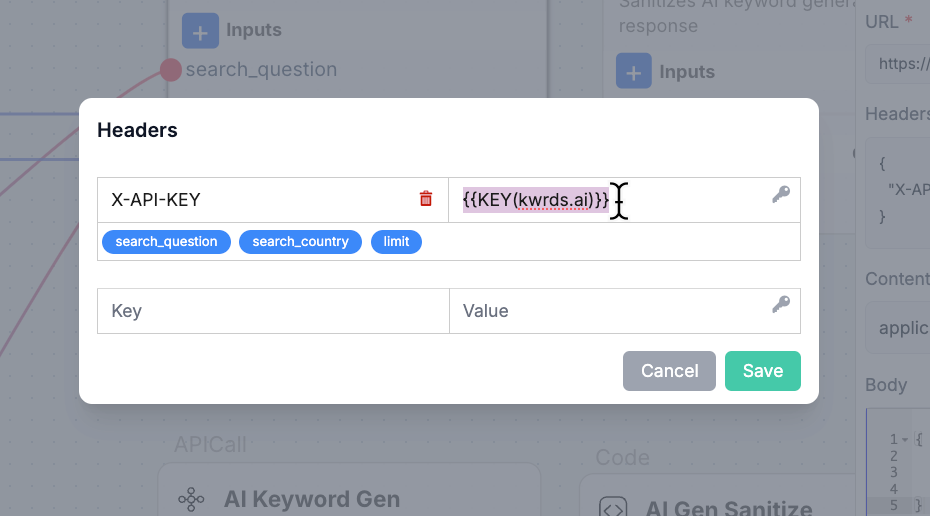Select the AI Gen Sanitize code icon
The width and height of the screenshot is (930, 516).
(x=613, y=508)
